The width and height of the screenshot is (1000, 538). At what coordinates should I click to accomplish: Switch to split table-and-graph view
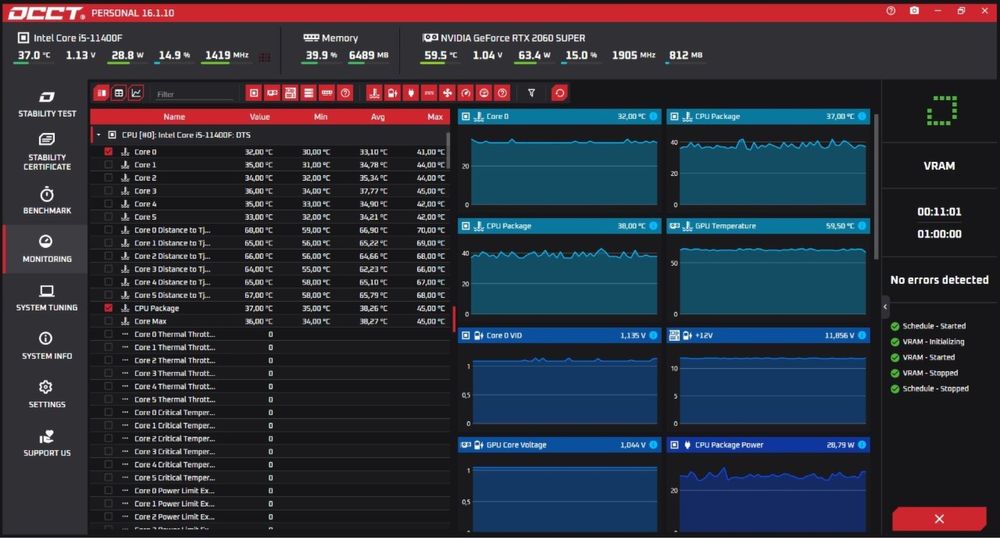point(101,93)
